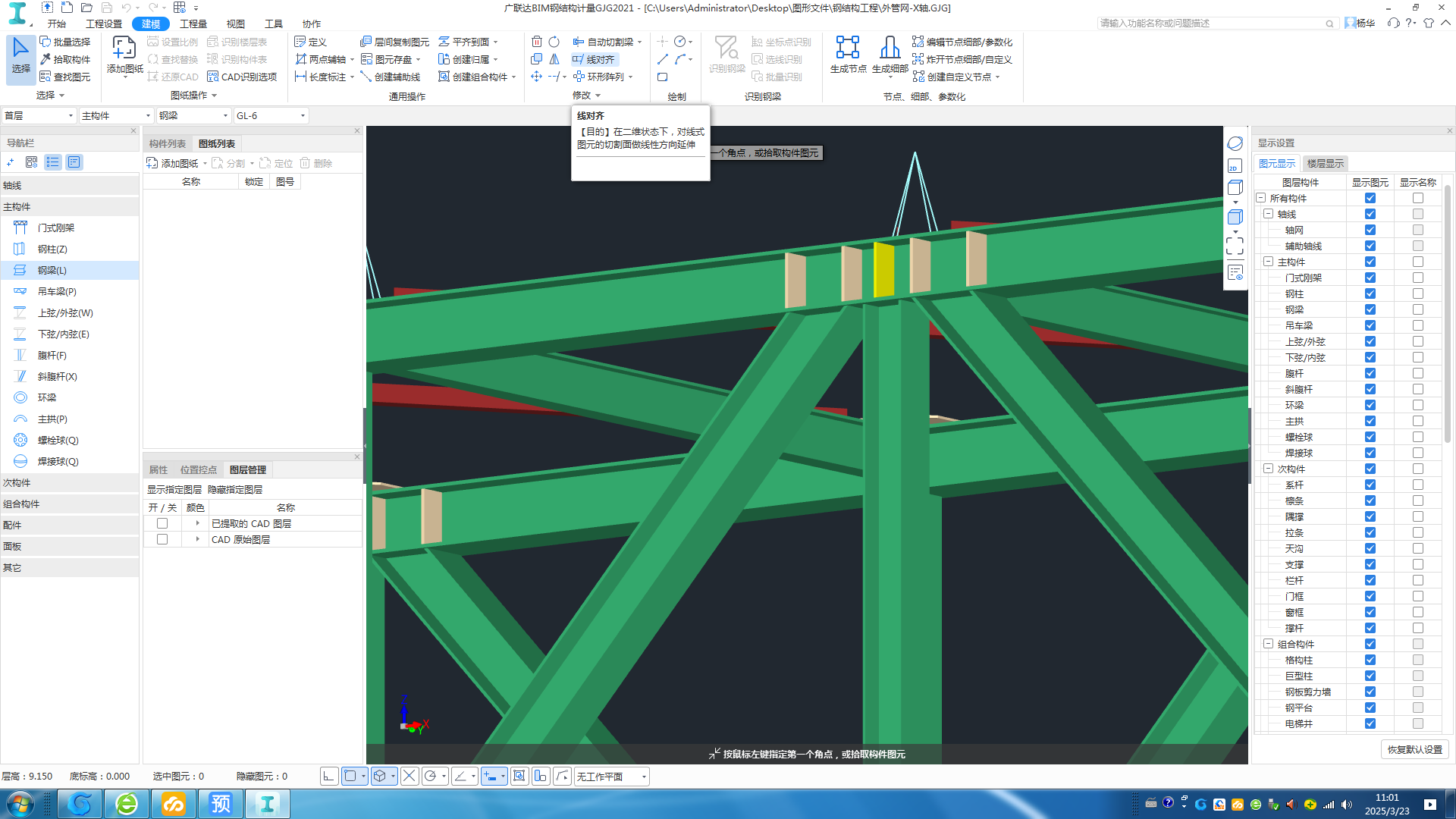Click the 查找图元 tool
The height and width of the screenshot is (819, 1456).
[64, 77]
